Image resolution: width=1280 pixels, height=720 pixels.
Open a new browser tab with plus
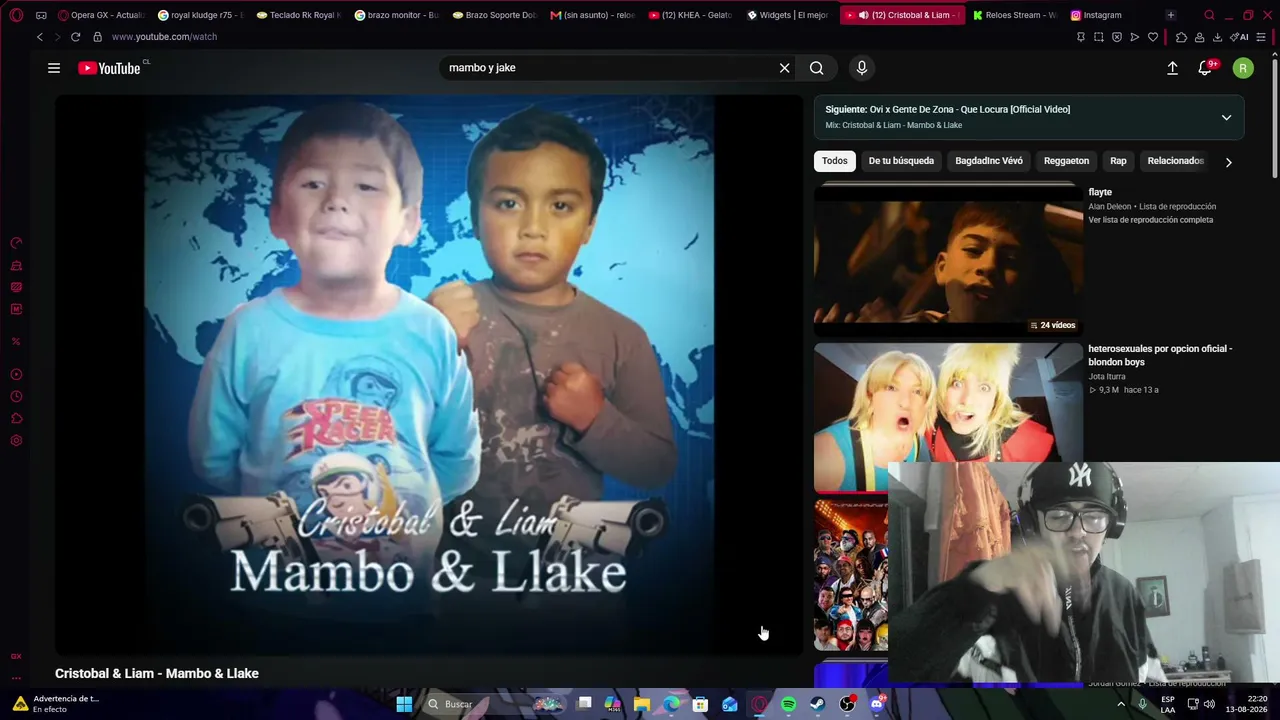(1170, 15)
